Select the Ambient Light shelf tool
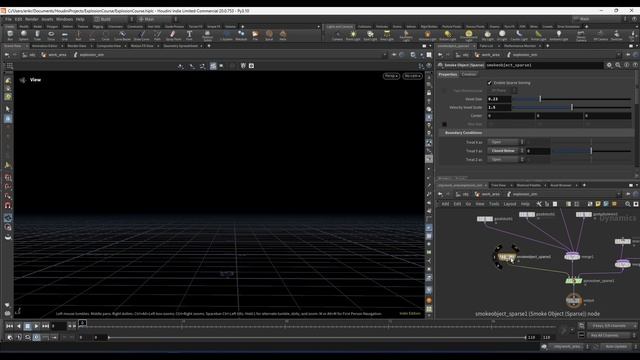The width and height of the screenshot is (640, 360). [x=558, y=36]
